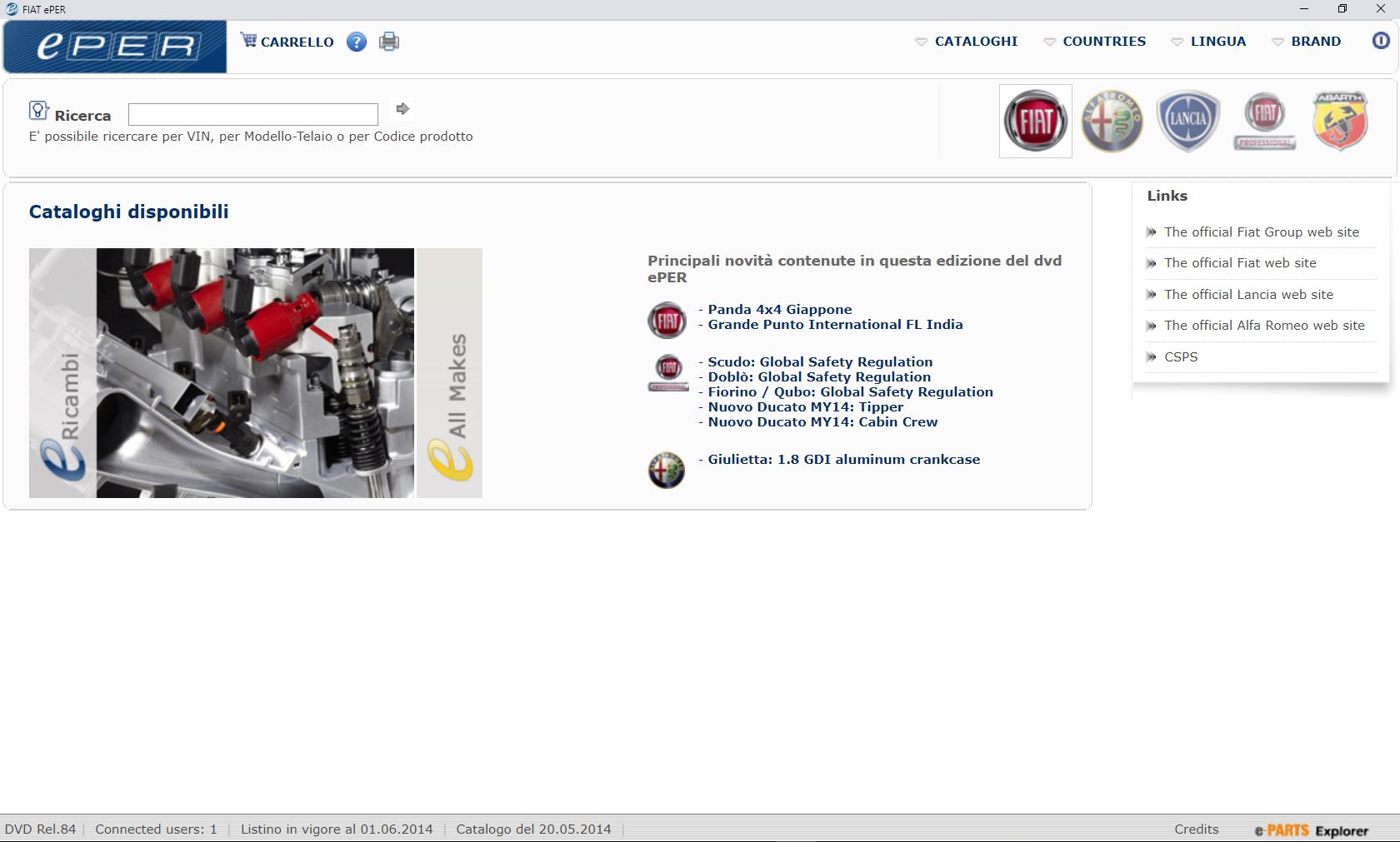Open The official Fiat Group web site link
Screen dimensions: 1400x842
click(x=1262, y=232)
